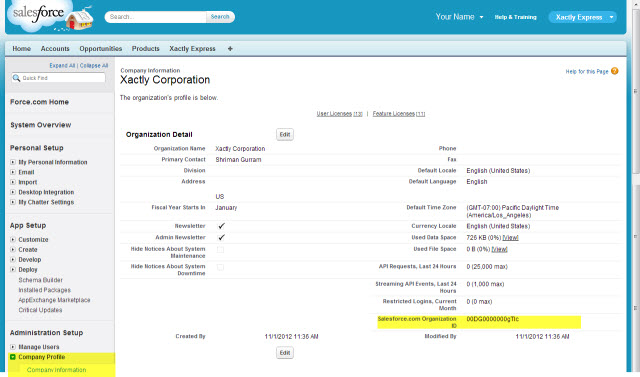Expand the Develop section
The width and height of the screenshot is (640, 377).
pyautogui.click(x=13, y=259)
